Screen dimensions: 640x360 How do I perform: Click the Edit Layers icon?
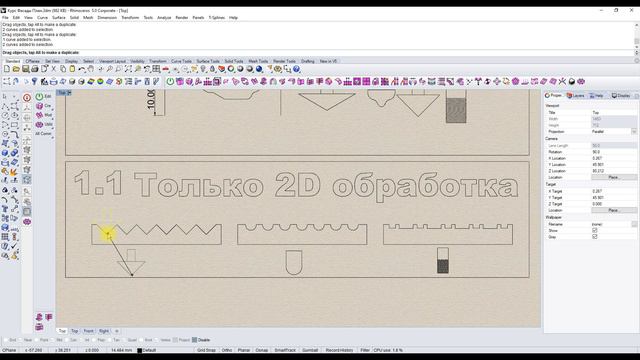tap(222, 69)
